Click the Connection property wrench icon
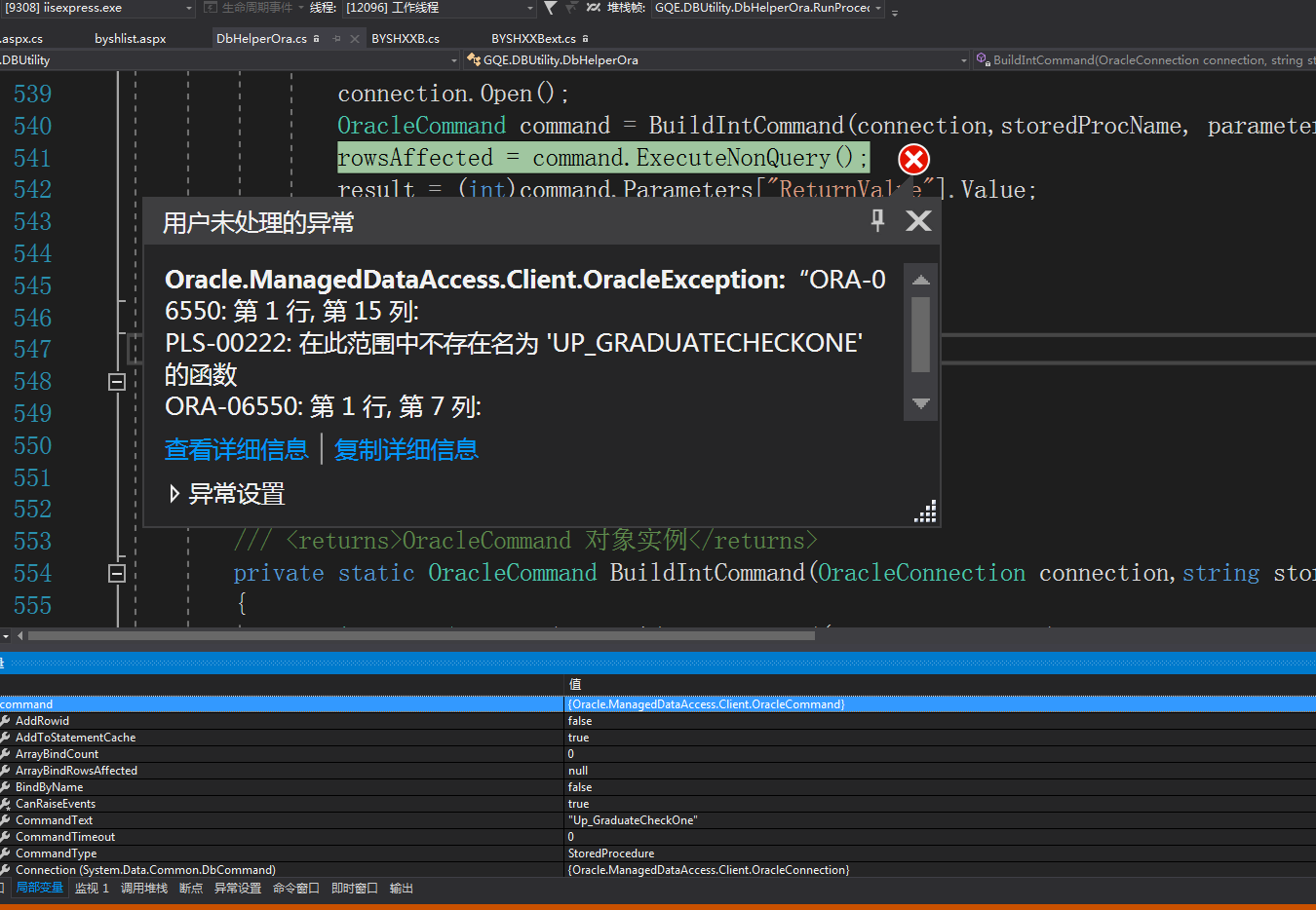1316x910 pixels. [x=6, y=870]
